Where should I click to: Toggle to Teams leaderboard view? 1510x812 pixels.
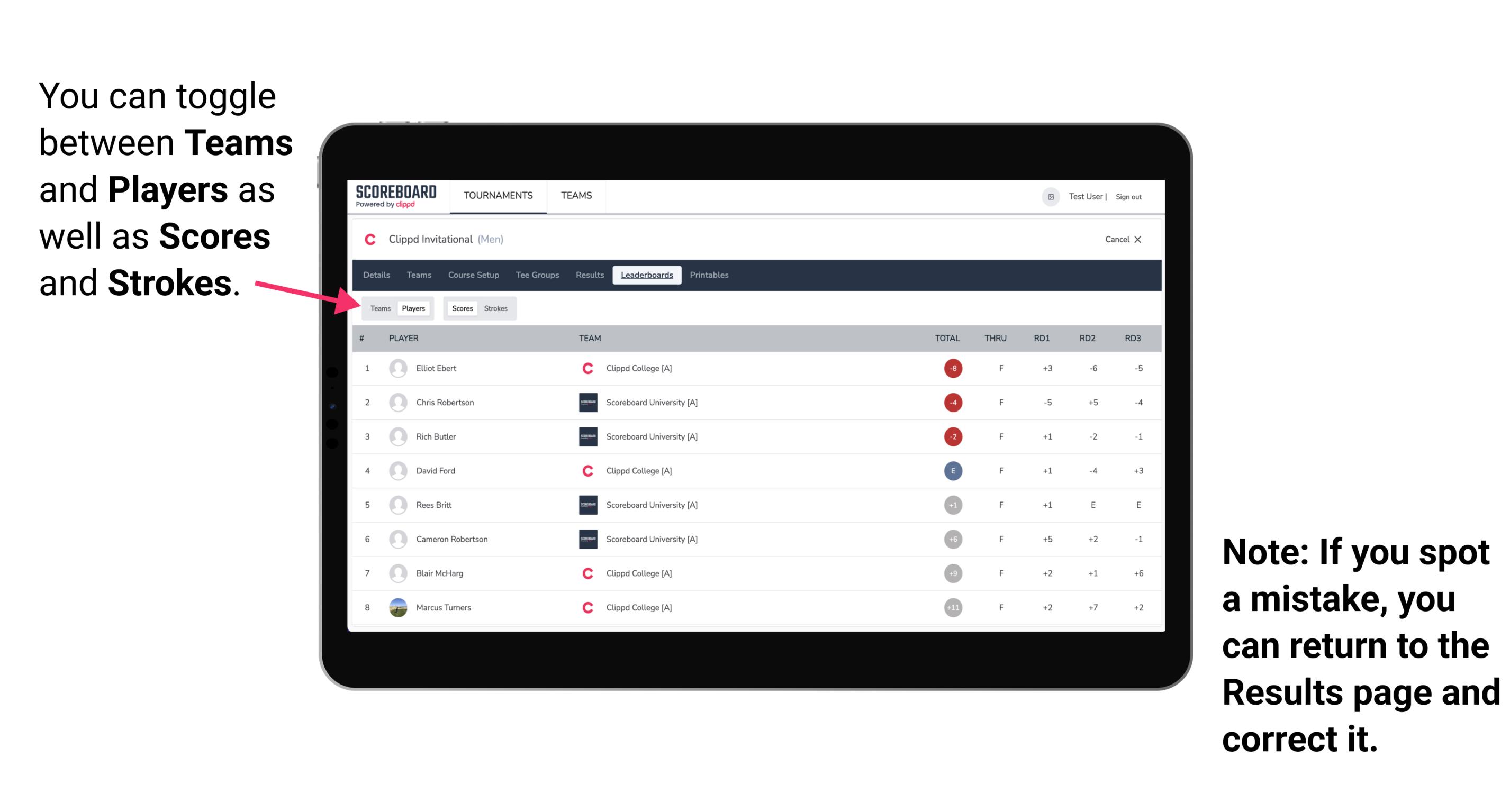click(379, 307)
